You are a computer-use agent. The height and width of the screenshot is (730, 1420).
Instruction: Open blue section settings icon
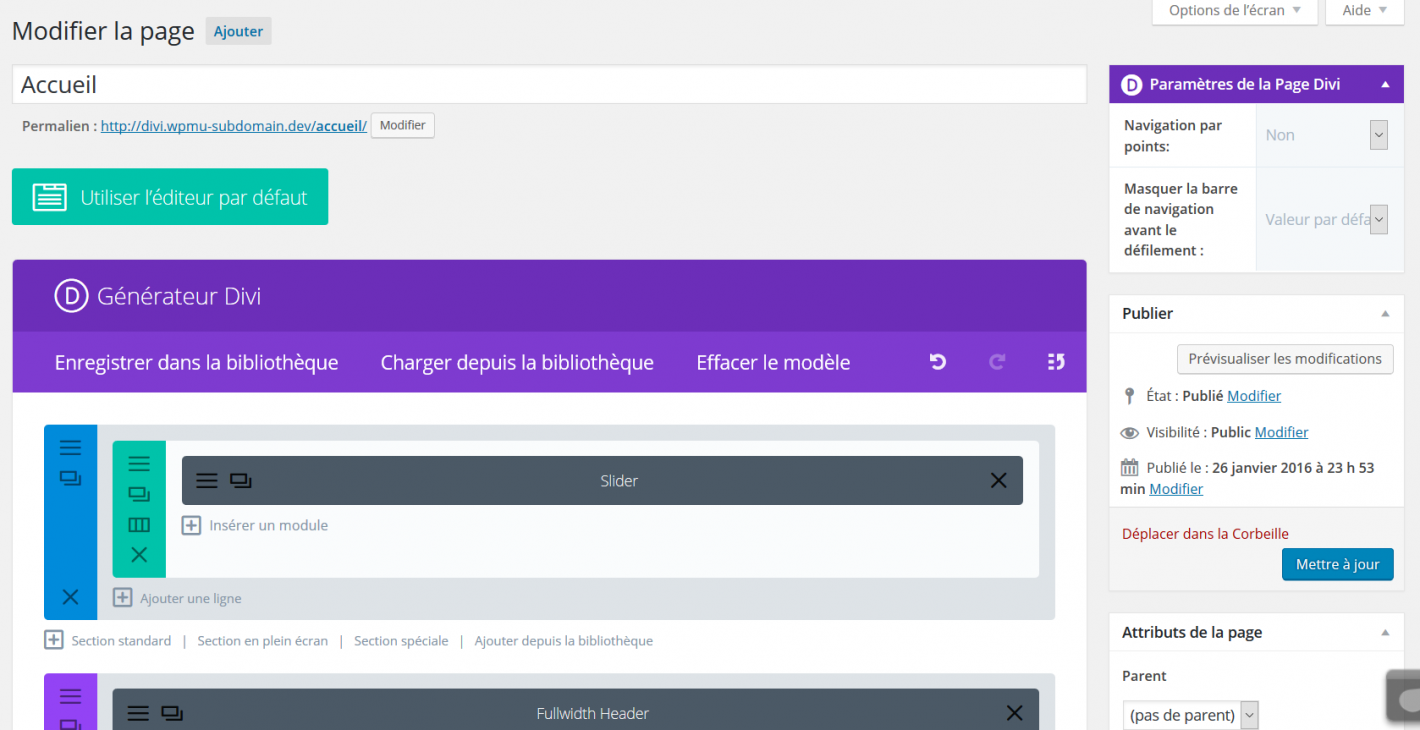(70, 447)
